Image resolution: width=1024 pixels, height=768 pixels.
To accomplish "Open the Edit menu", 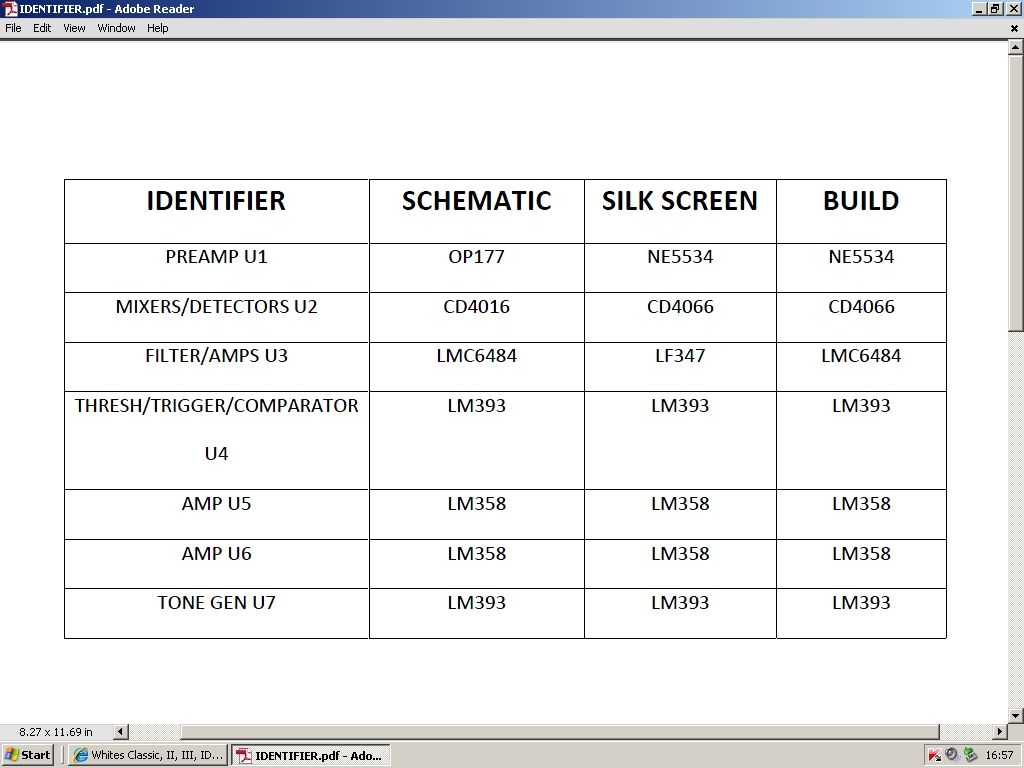I will click(x=42, y=28).
